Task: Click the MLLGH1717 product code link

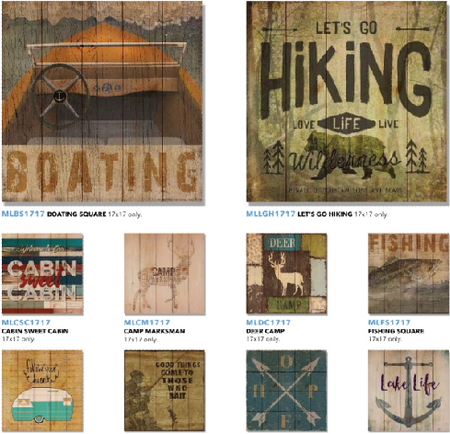Action: point(271,214)
